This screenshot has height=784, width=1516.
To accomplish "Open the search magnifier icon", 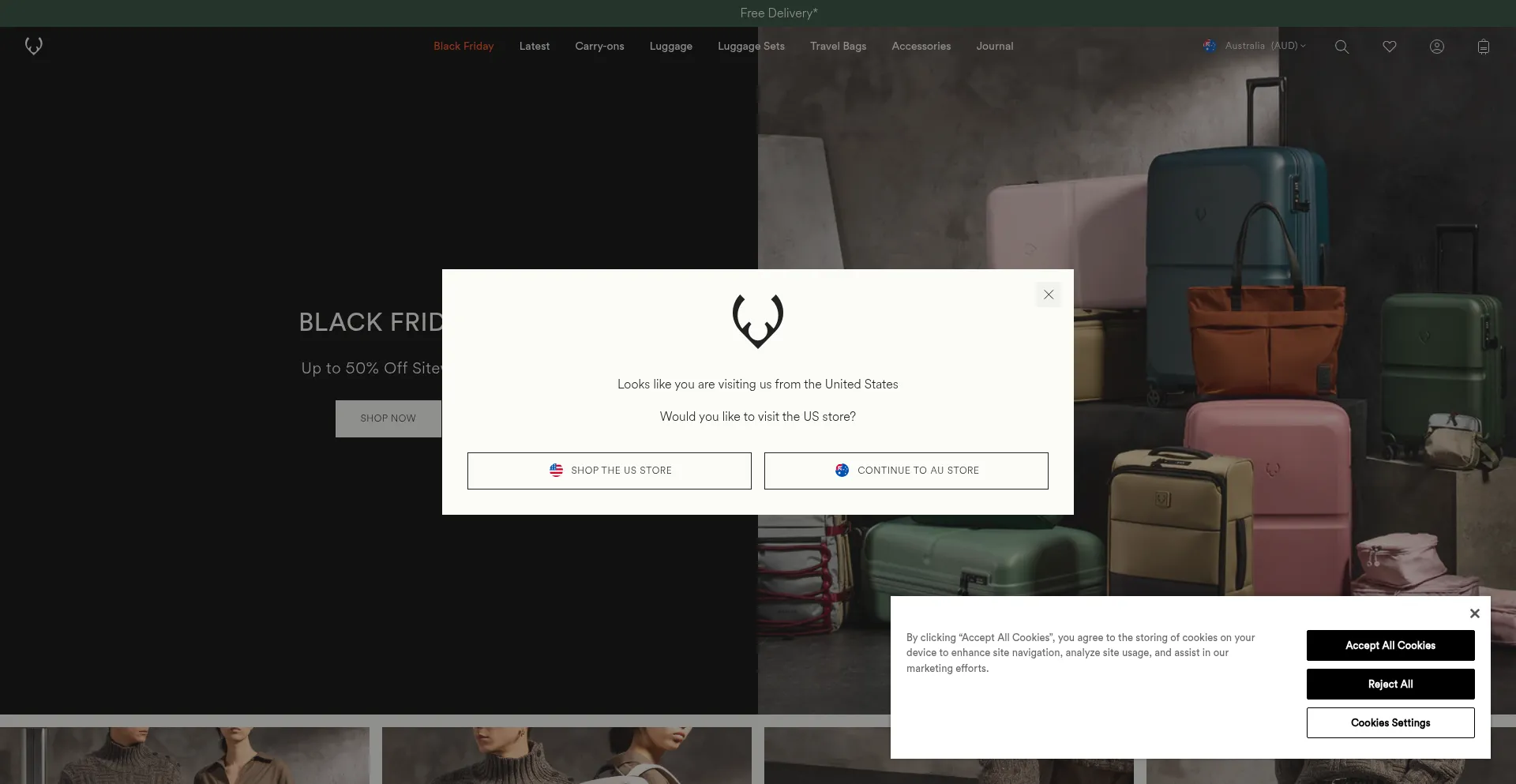I will click(1342, 47).
